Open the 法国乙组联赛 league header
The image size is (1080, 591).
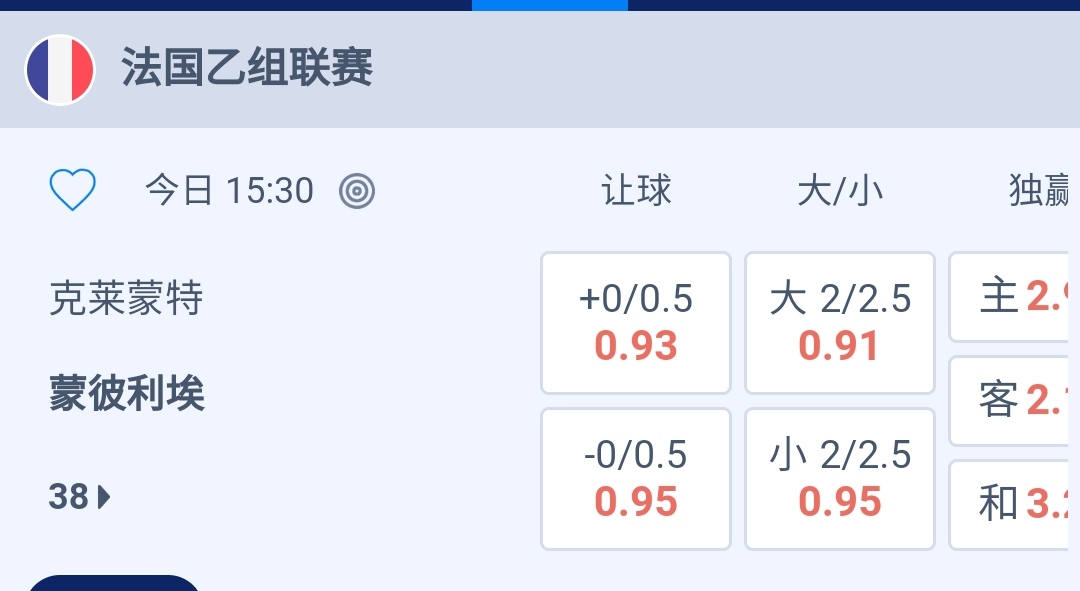[x=247, y=70]
